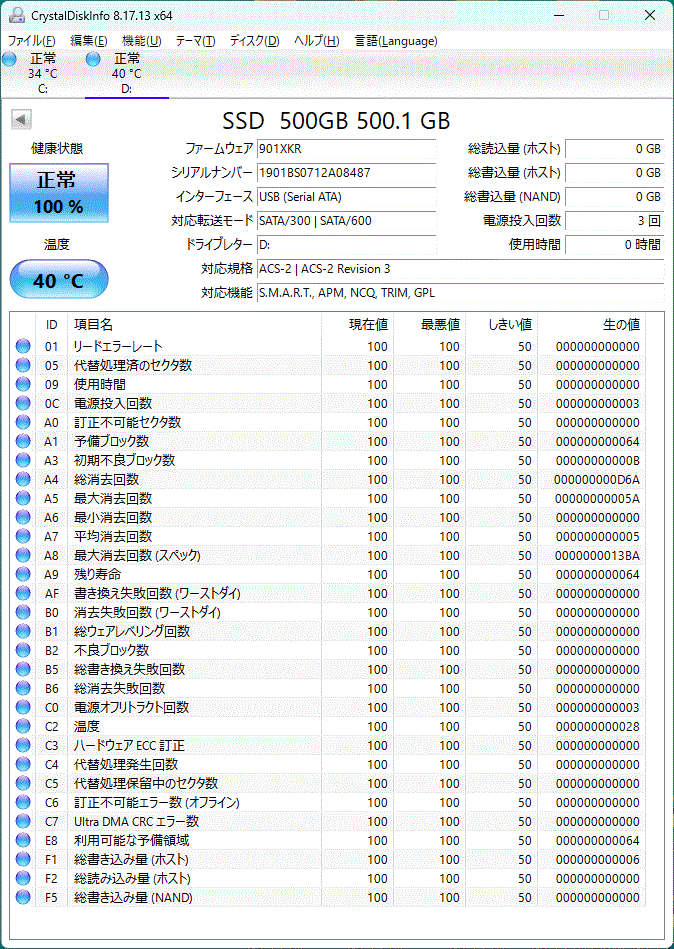Click the 対応規格 field ACS-2 Revision 3
Screen dimensions: 674x949
(x=460, y=269)
